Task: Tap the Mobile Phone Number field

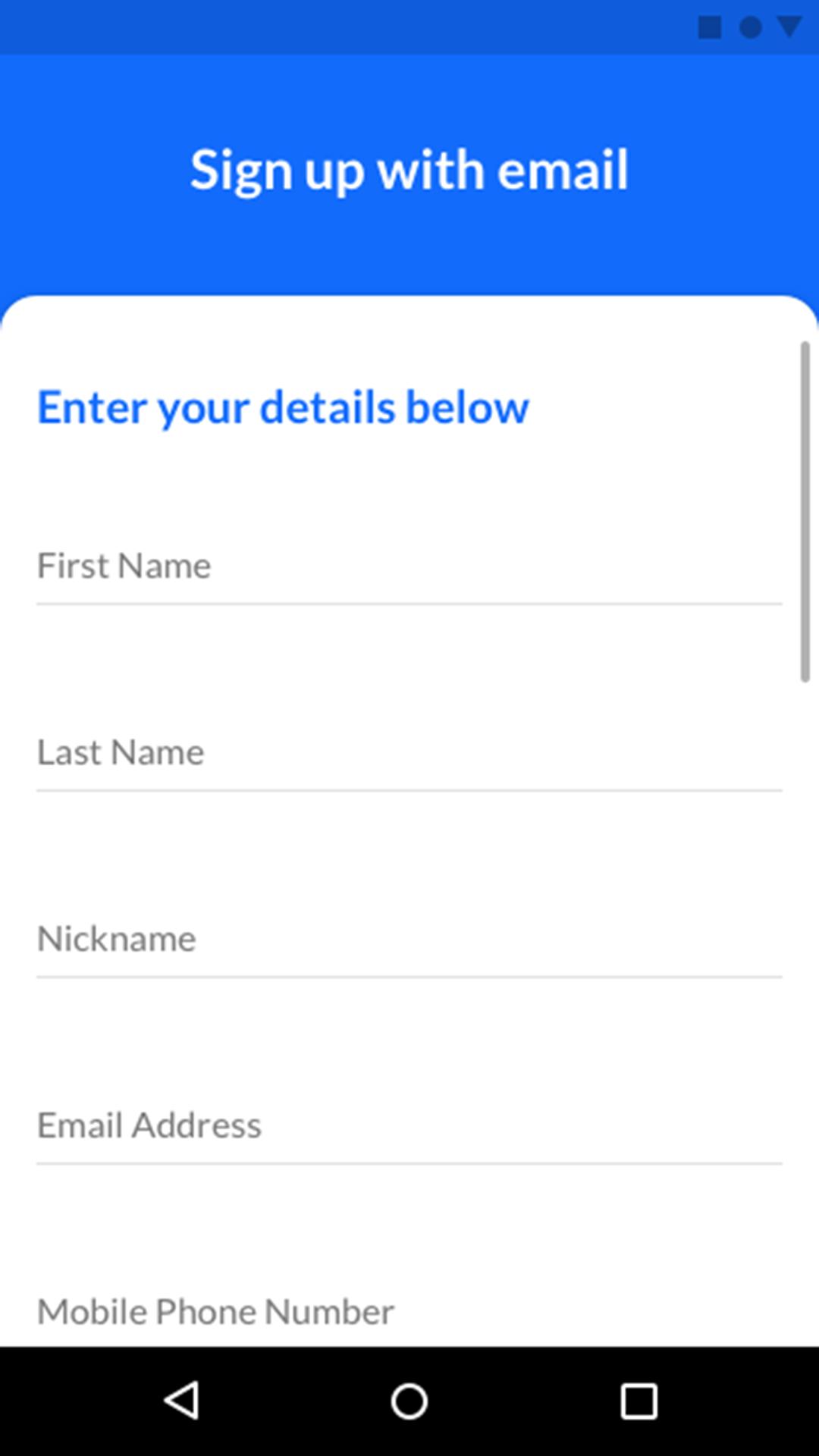Action: pyautogui.click(x=409, y=1312)
